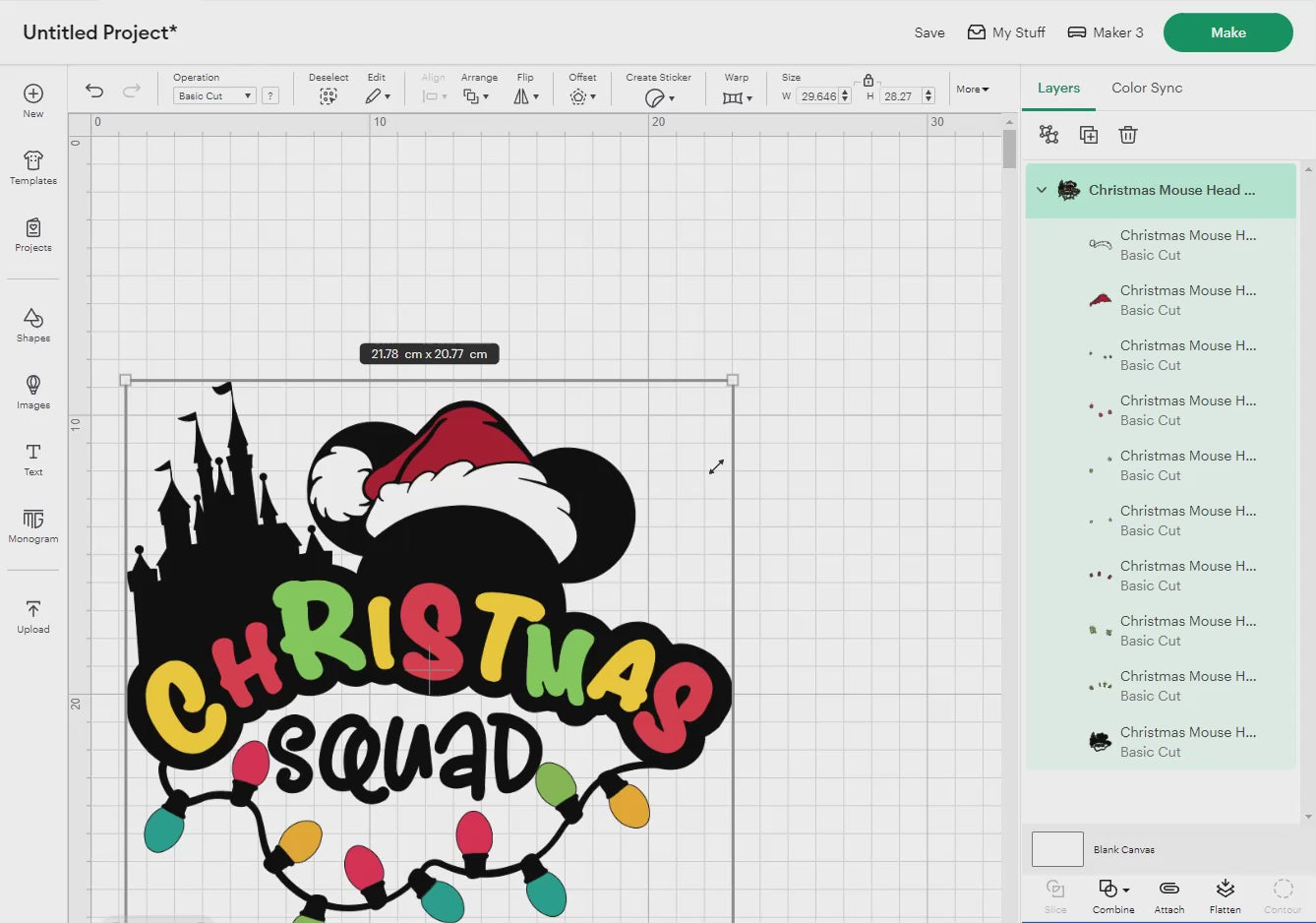
Task: Open the Templates panel
Action: (33, 167)
